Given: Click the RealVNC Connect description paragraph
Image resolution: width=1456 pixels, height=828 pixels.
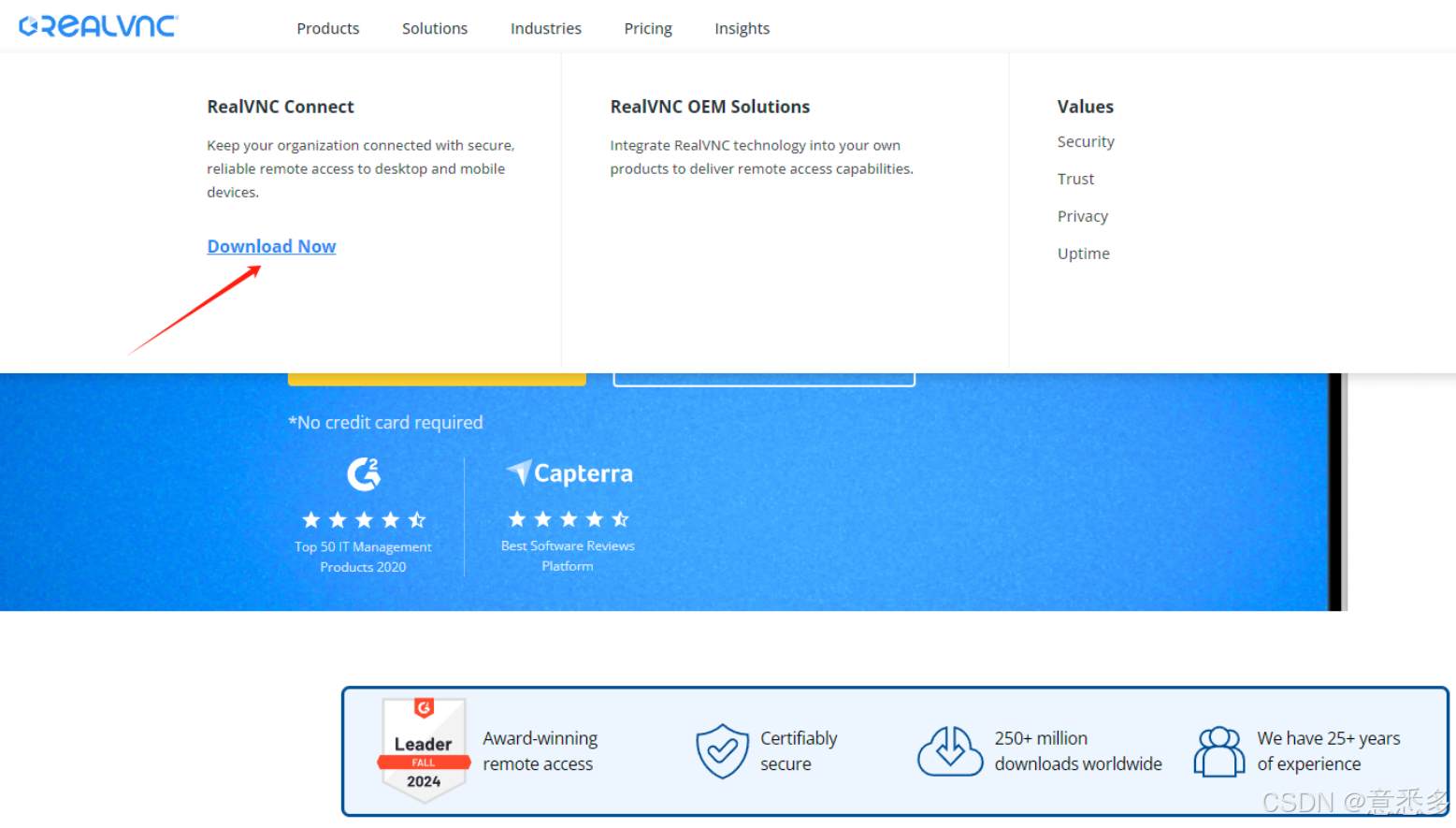Looking at the screenshot, I should (x=361, y=168).
